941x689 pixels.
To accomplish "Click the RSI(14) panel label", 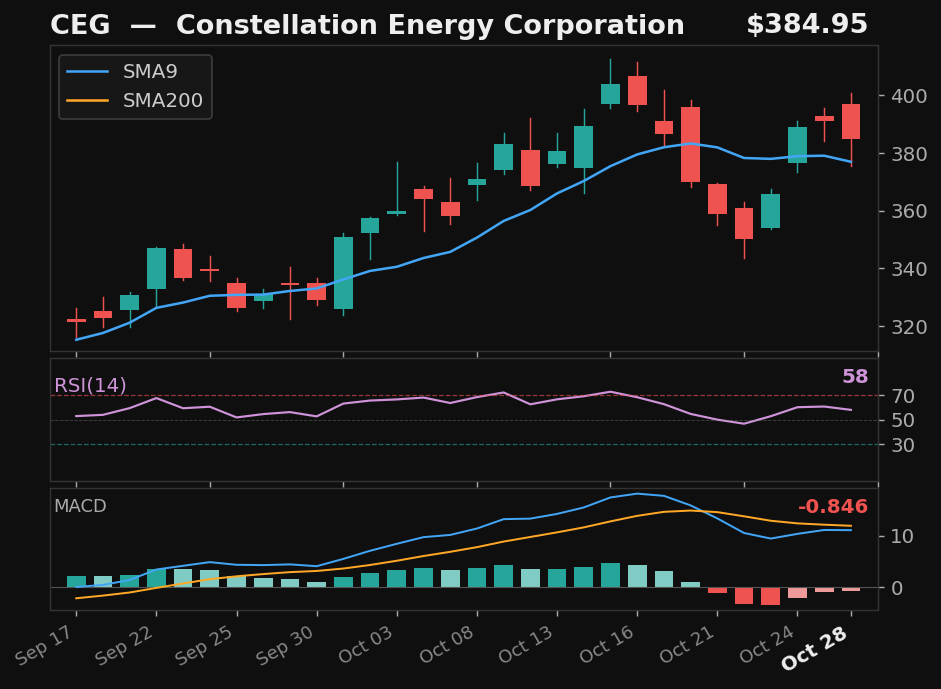I will 90,385.
